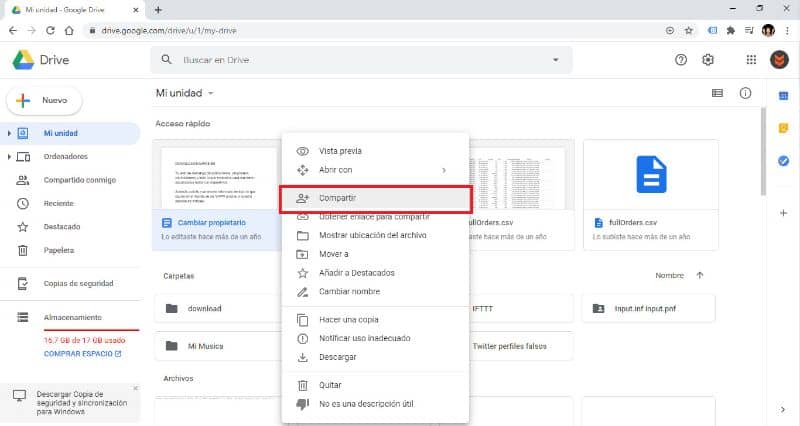800x426 pixels.
Task: Open Google Calendar side panel icon
Action: (783, 96)
